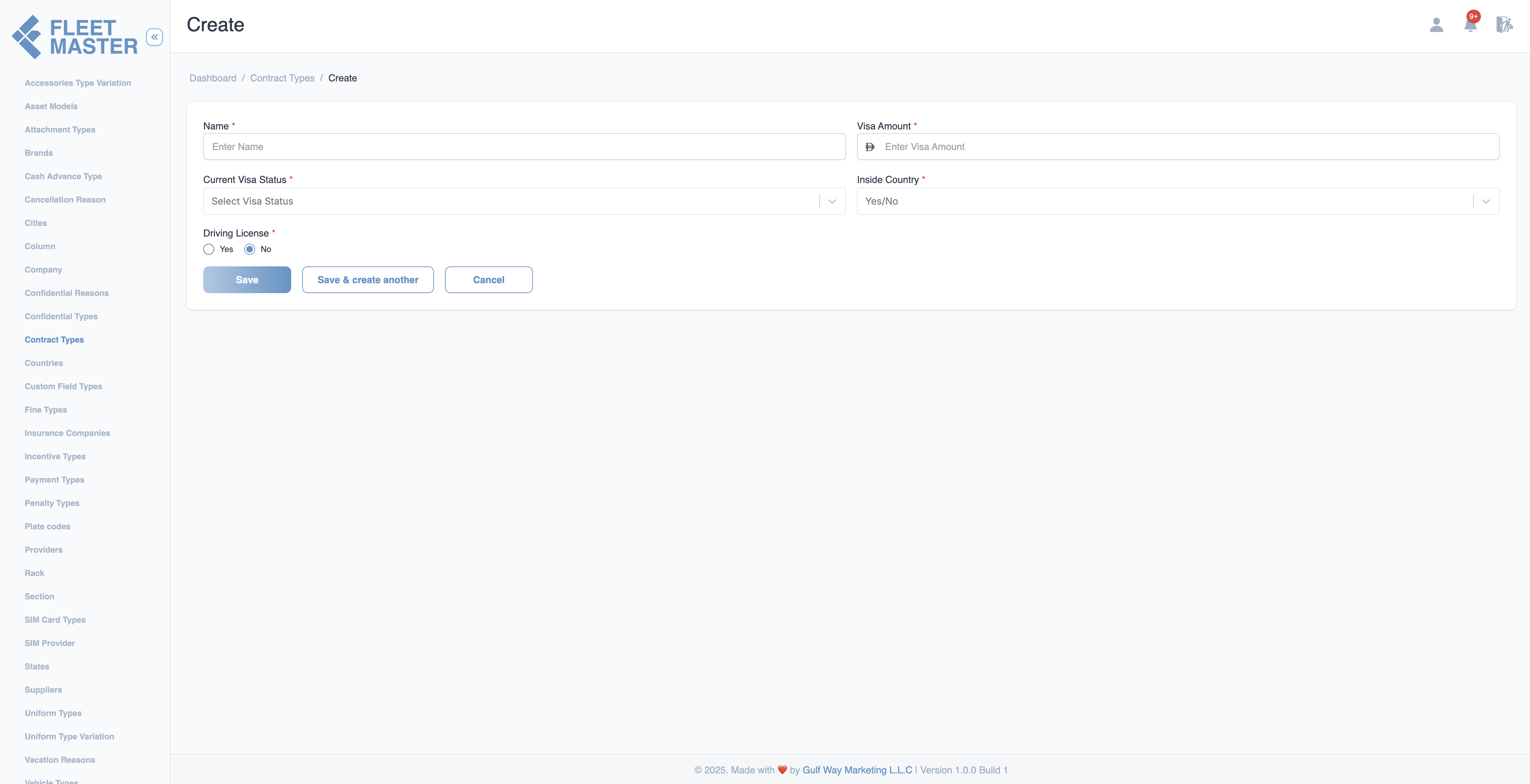Open SIM Provider in sidebar
Screen dimensions: 1530x784
coord(50,643)
